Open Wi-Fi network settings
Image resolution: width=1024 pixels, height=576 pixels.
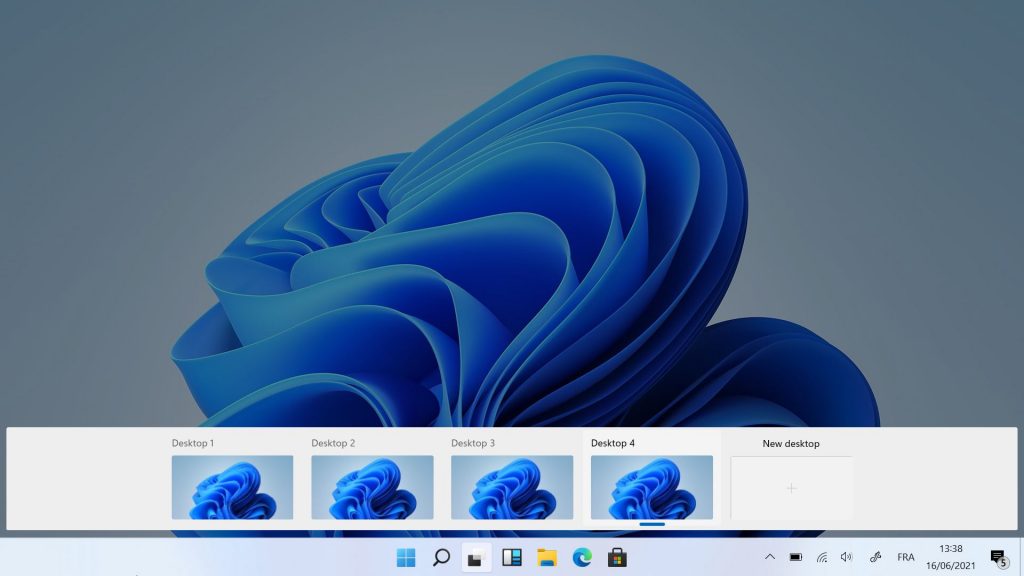click(x=823, y=558)
